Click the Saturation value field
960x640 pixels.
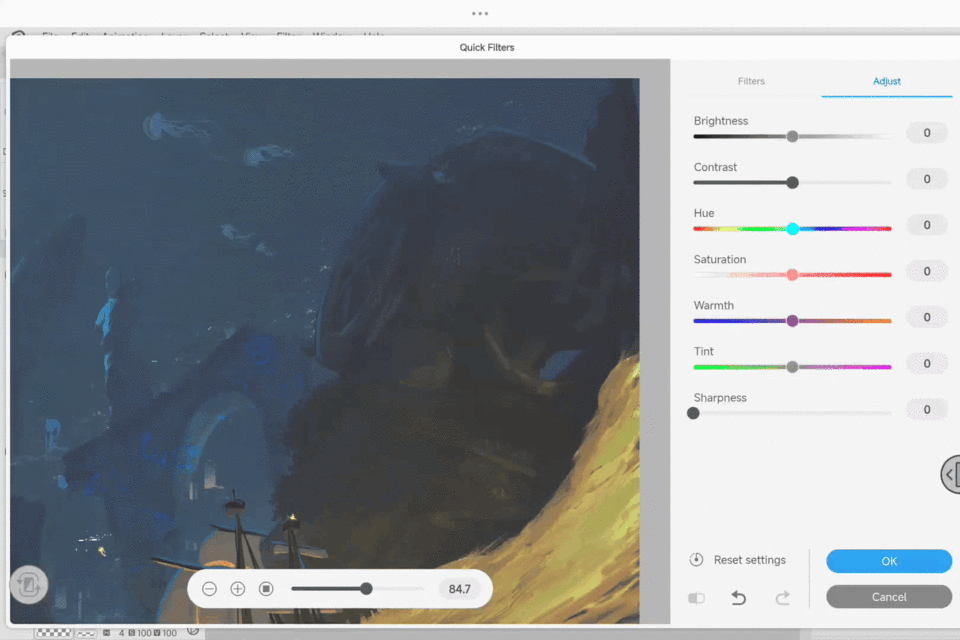pos(927,271)
